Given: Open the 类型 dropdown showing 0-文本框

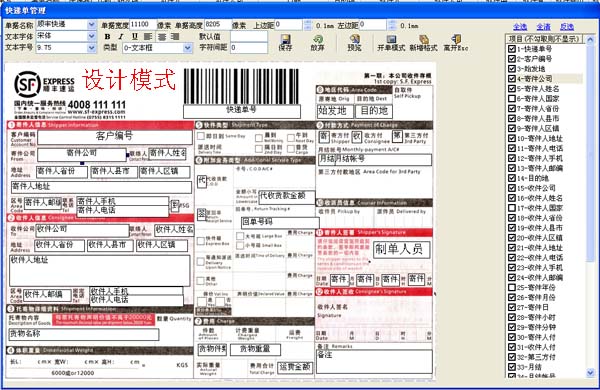Looking at the screenshot, I should pyautogui.click(x=187, y=48).
